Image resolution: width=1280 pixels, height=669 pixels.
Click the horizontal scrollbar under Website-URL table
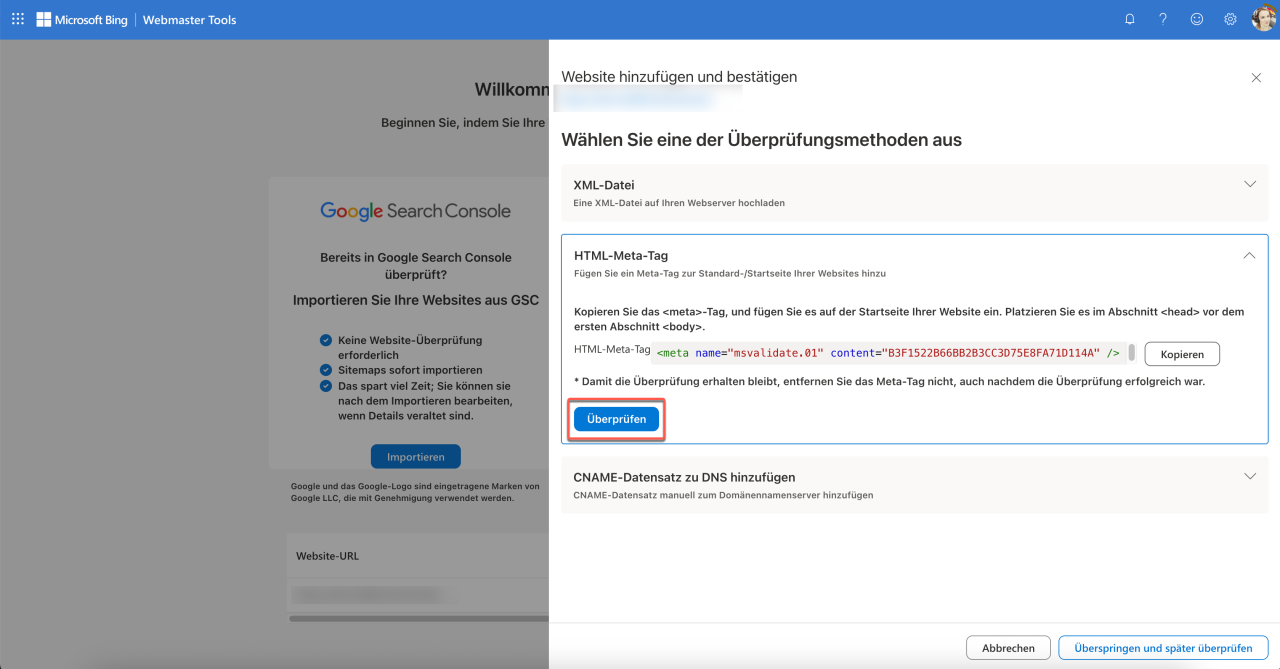419,618
